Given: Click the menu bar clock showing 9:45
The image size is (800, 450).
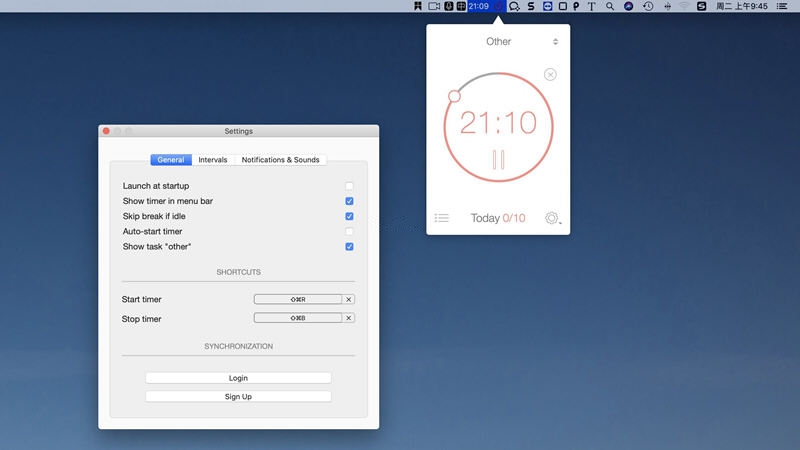Looking at the screenshot, I should coord(742,6).
